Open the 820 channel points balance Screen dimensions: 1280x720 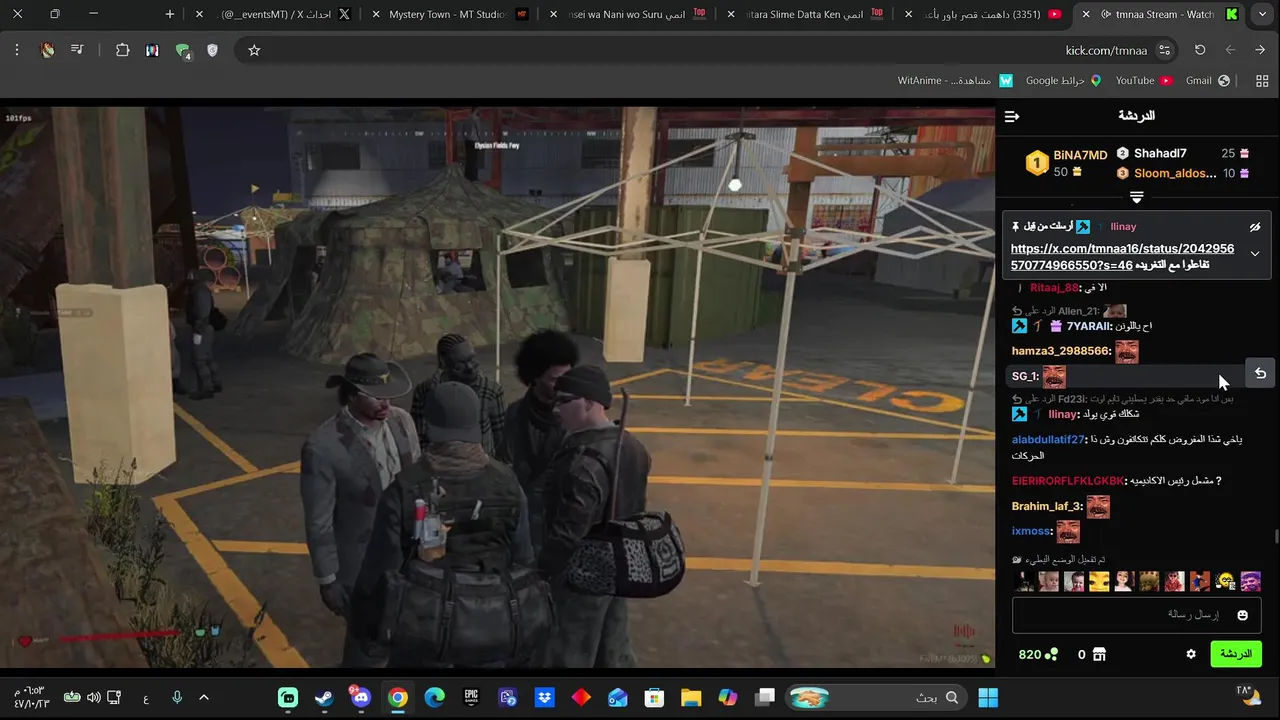[1038, 654]
